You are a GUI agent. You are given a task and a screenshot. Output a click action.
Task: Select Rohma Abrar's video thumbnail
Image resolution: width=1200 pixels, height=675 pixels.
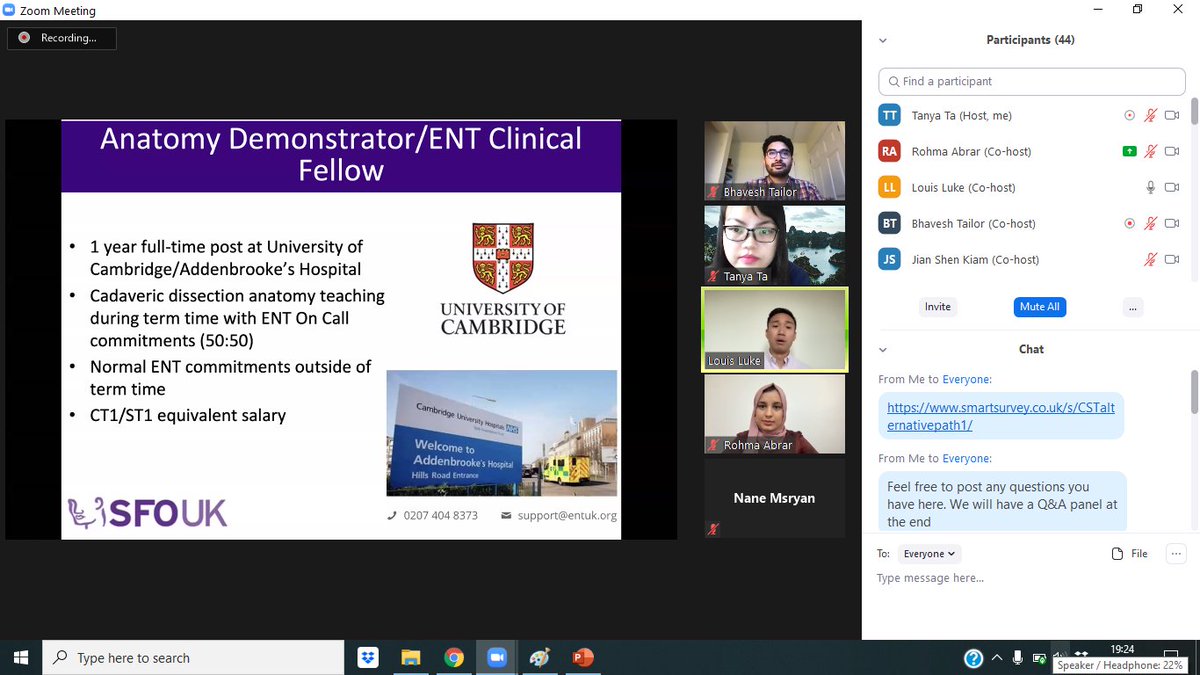[x=774, y=414]
